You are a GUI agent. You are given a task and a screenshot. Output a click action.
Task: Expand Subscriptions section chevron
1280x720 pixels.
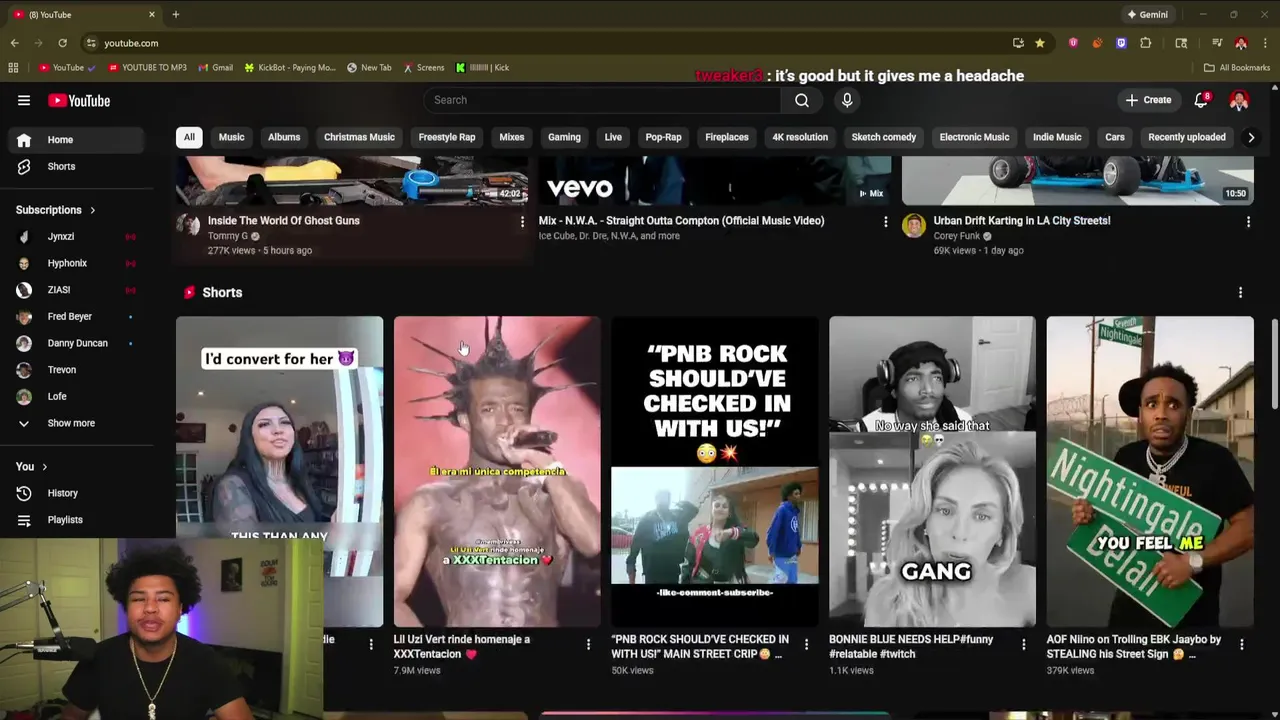pyautogui.click(x=92, y=210)
